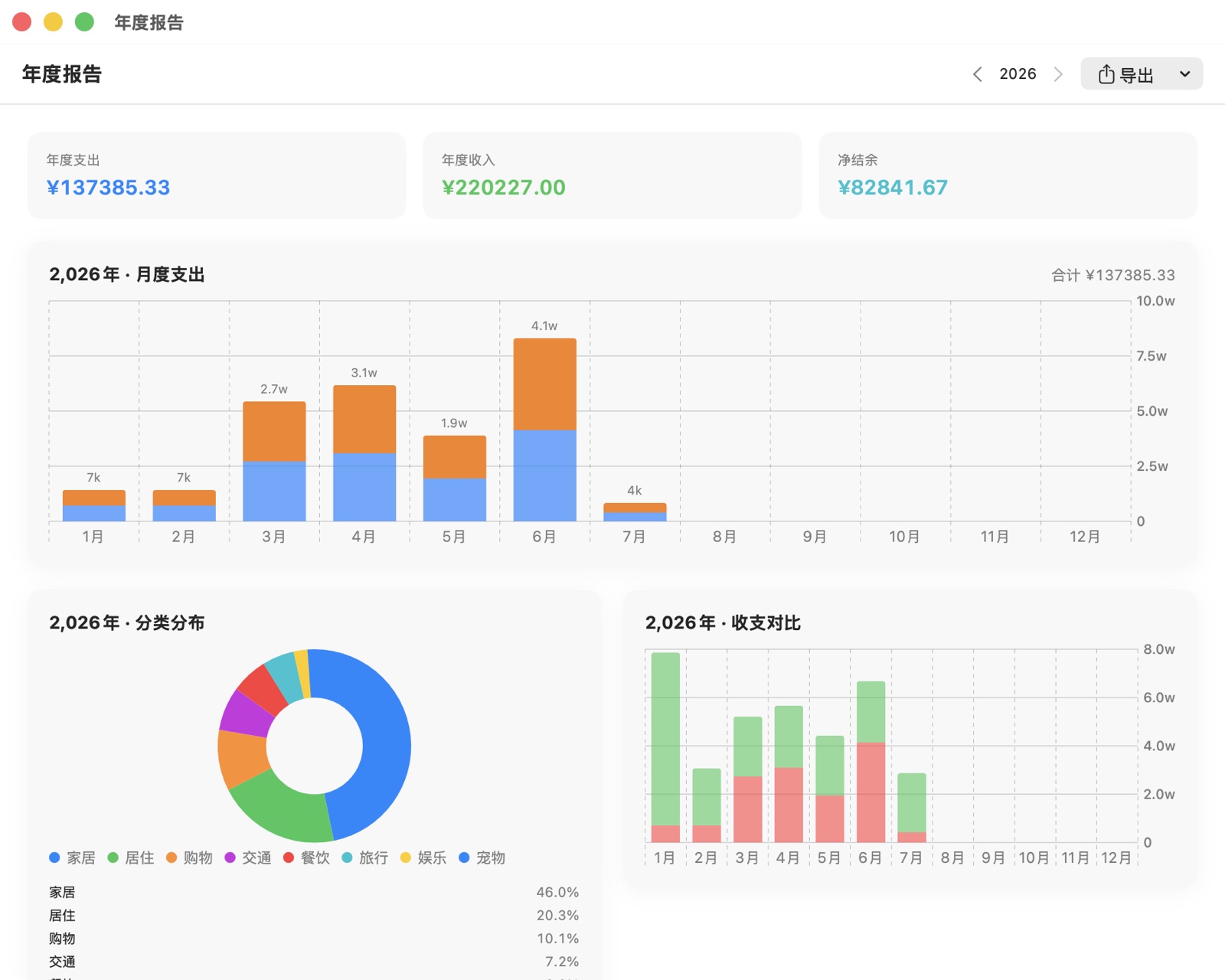
Task: Click the 2026 year label
Action: coord(1018,74)
